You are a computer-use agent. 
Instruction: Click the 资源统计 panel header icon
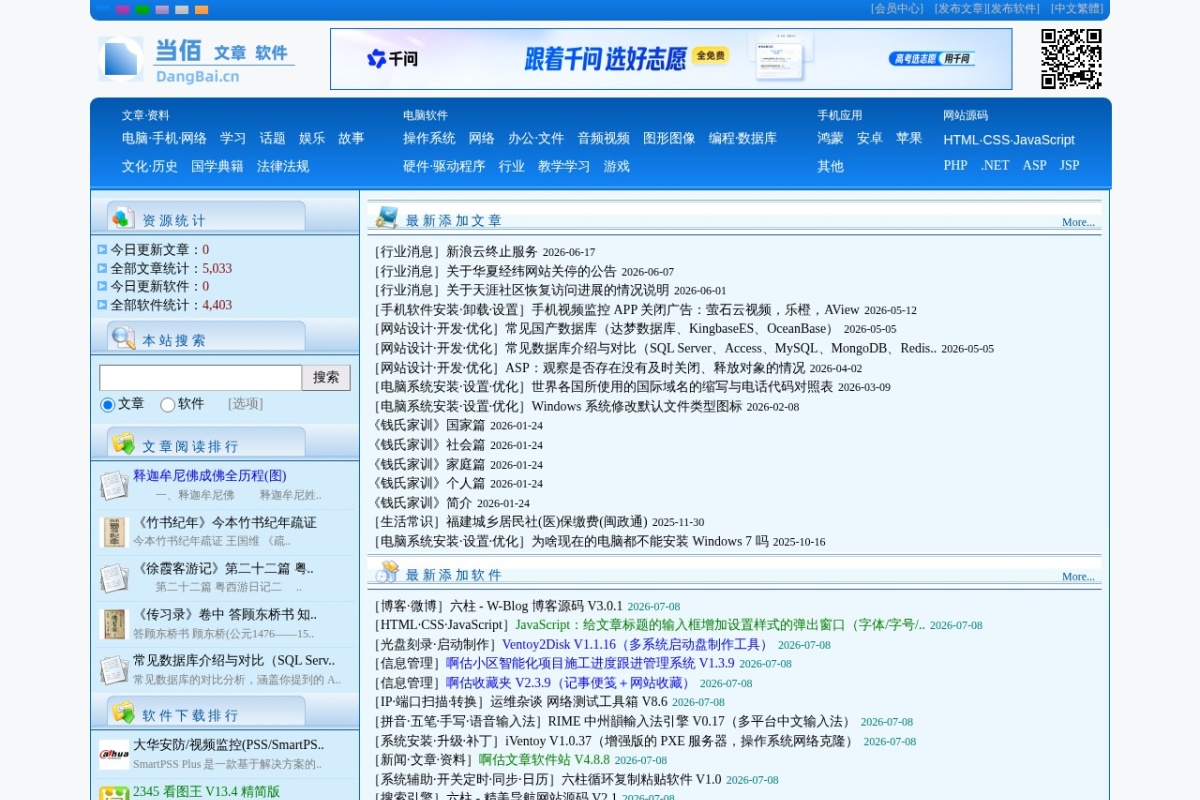tap(122, 218)
